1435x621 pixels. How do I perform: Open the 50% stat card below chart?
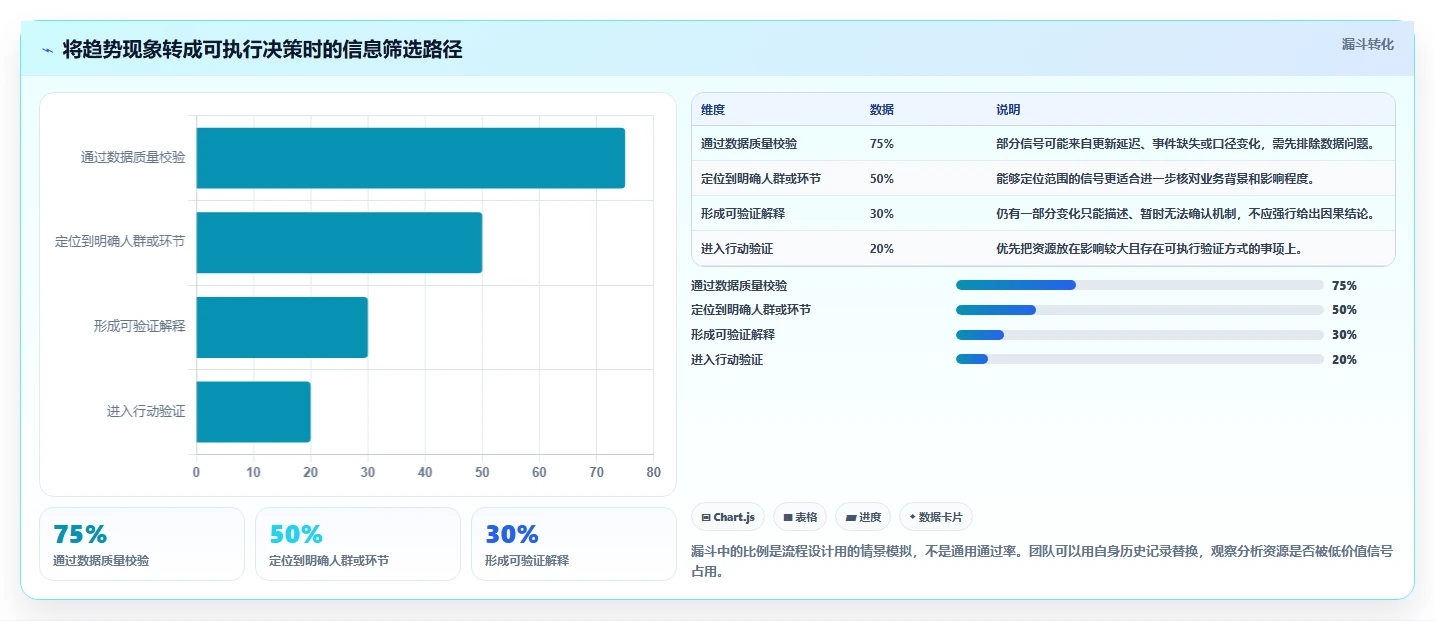tap(358, 544)
